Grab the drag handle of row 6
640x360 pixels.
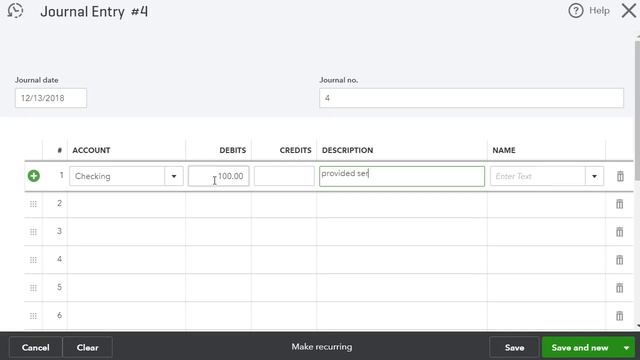33,316
